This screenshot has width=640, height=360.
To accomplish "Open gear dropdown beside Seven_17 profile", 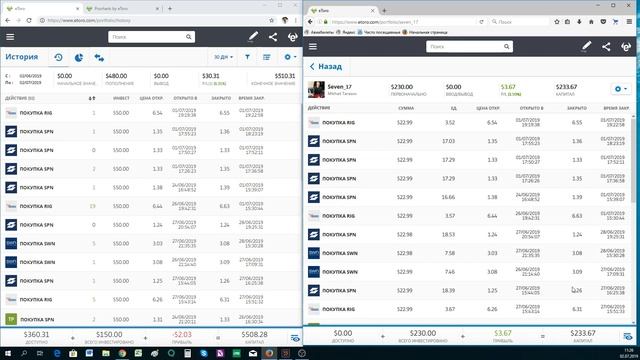I will [x=621, y=89].
